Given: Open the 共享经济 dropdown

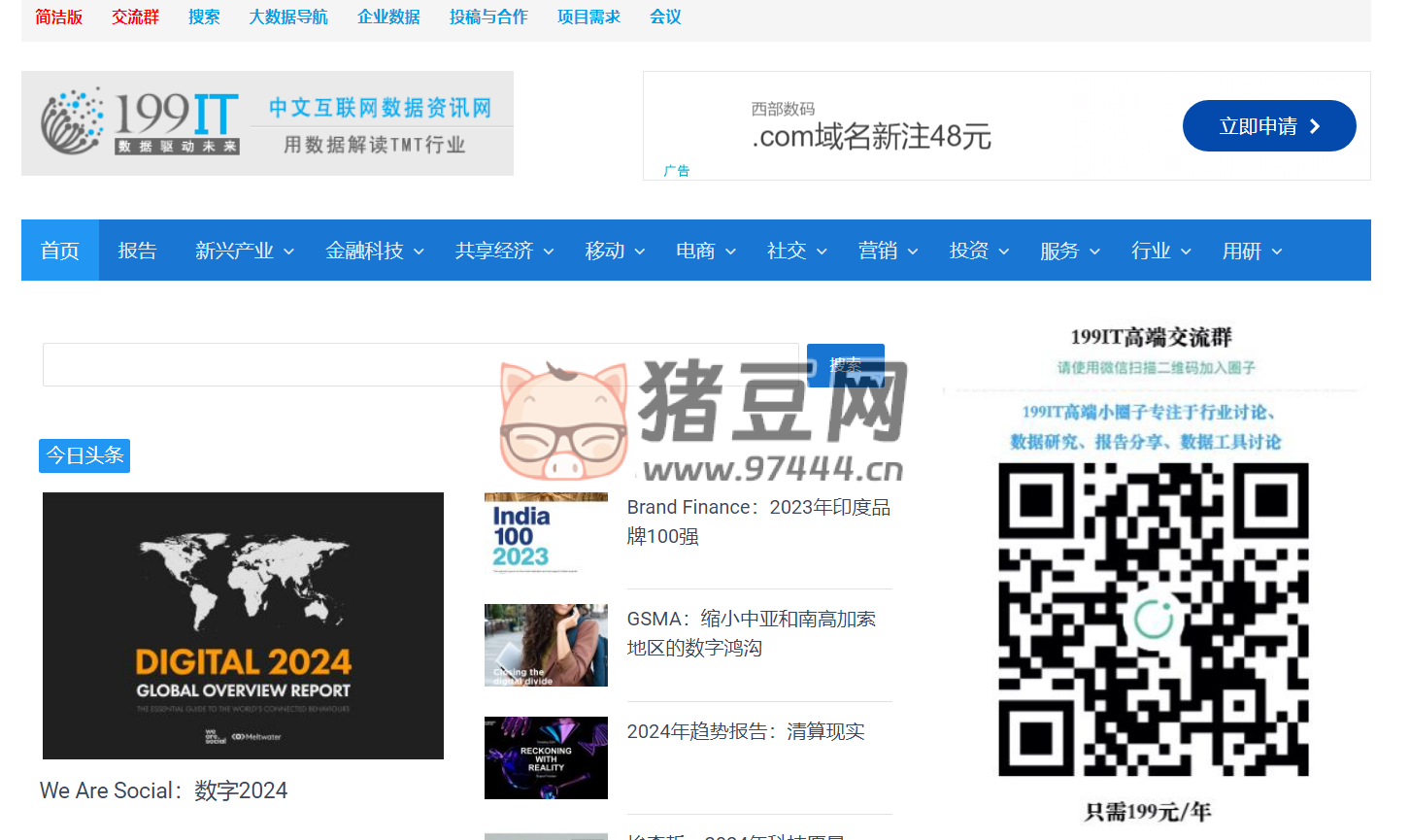Looking at the screenshot, I should (x=504, y=250).
